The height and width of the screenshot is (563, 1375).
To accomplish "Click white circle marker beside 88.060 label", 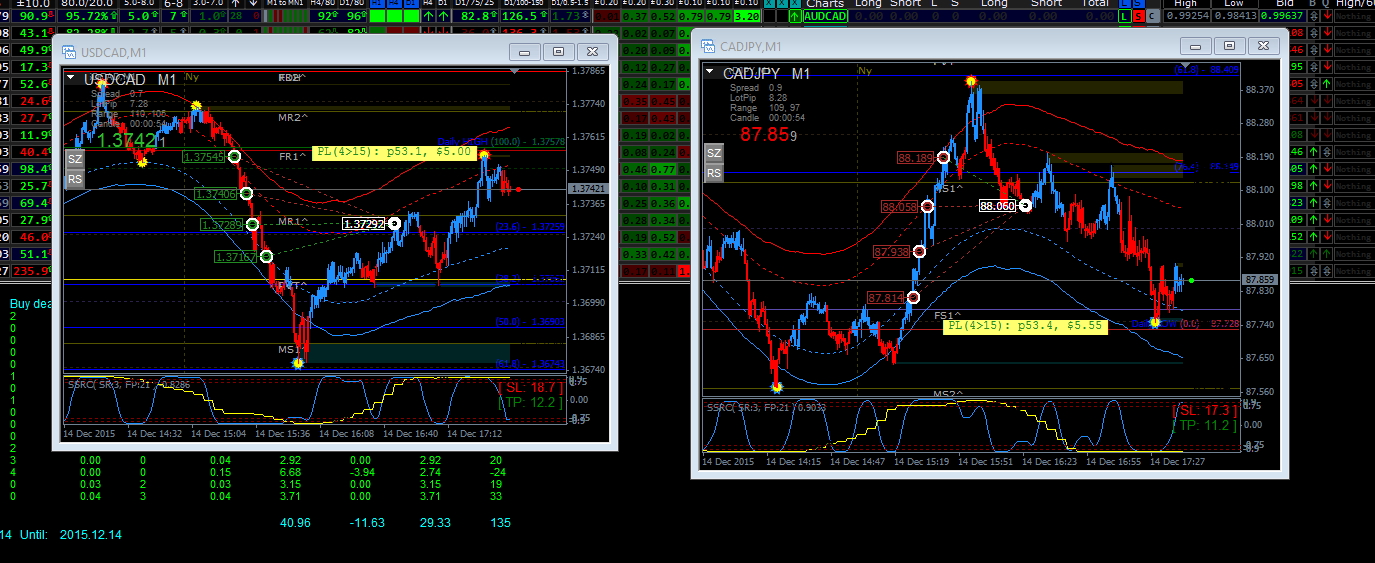I will 1025,206.
